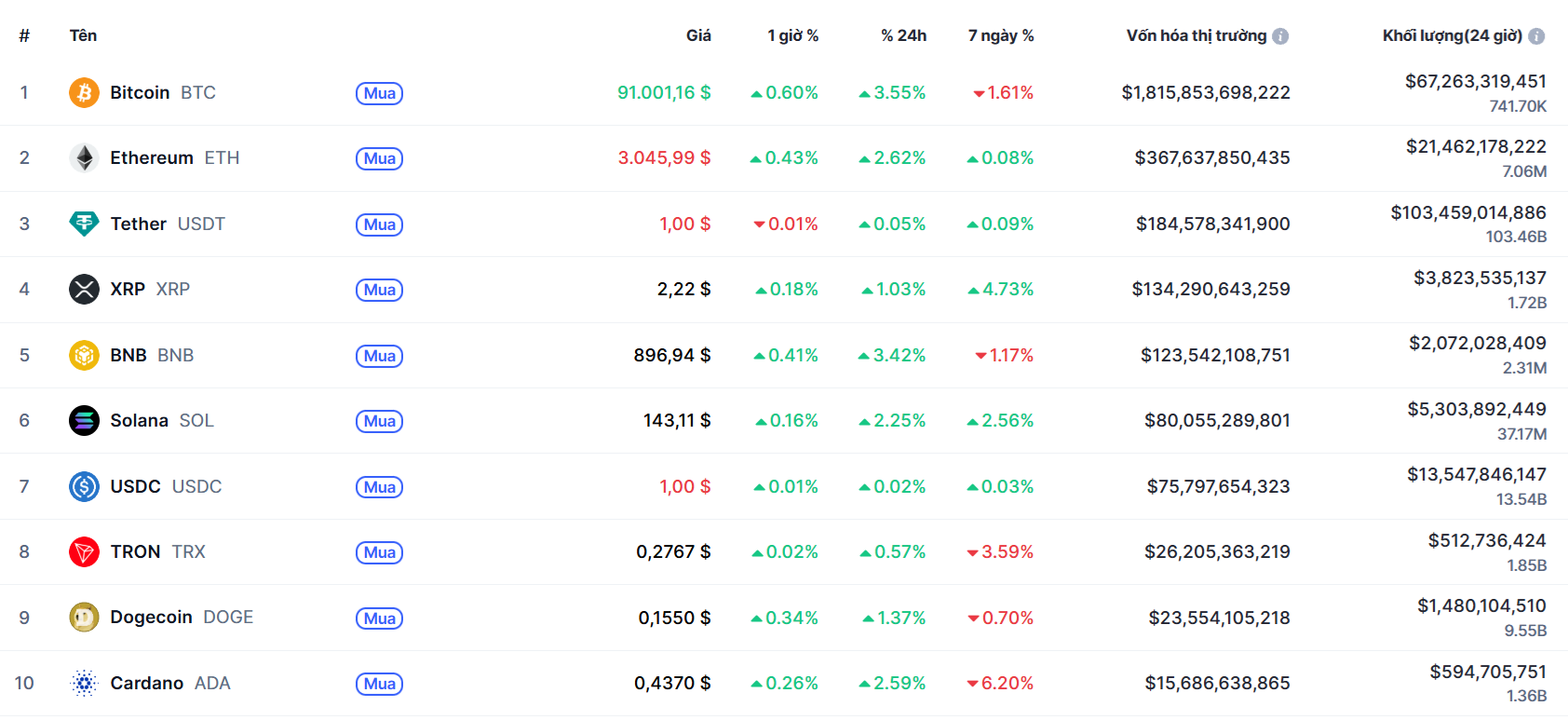The image size is (1568, 720).
Task: Open info icon beside Vốn hóa thị trường
Action: (x=1280, y=36)
